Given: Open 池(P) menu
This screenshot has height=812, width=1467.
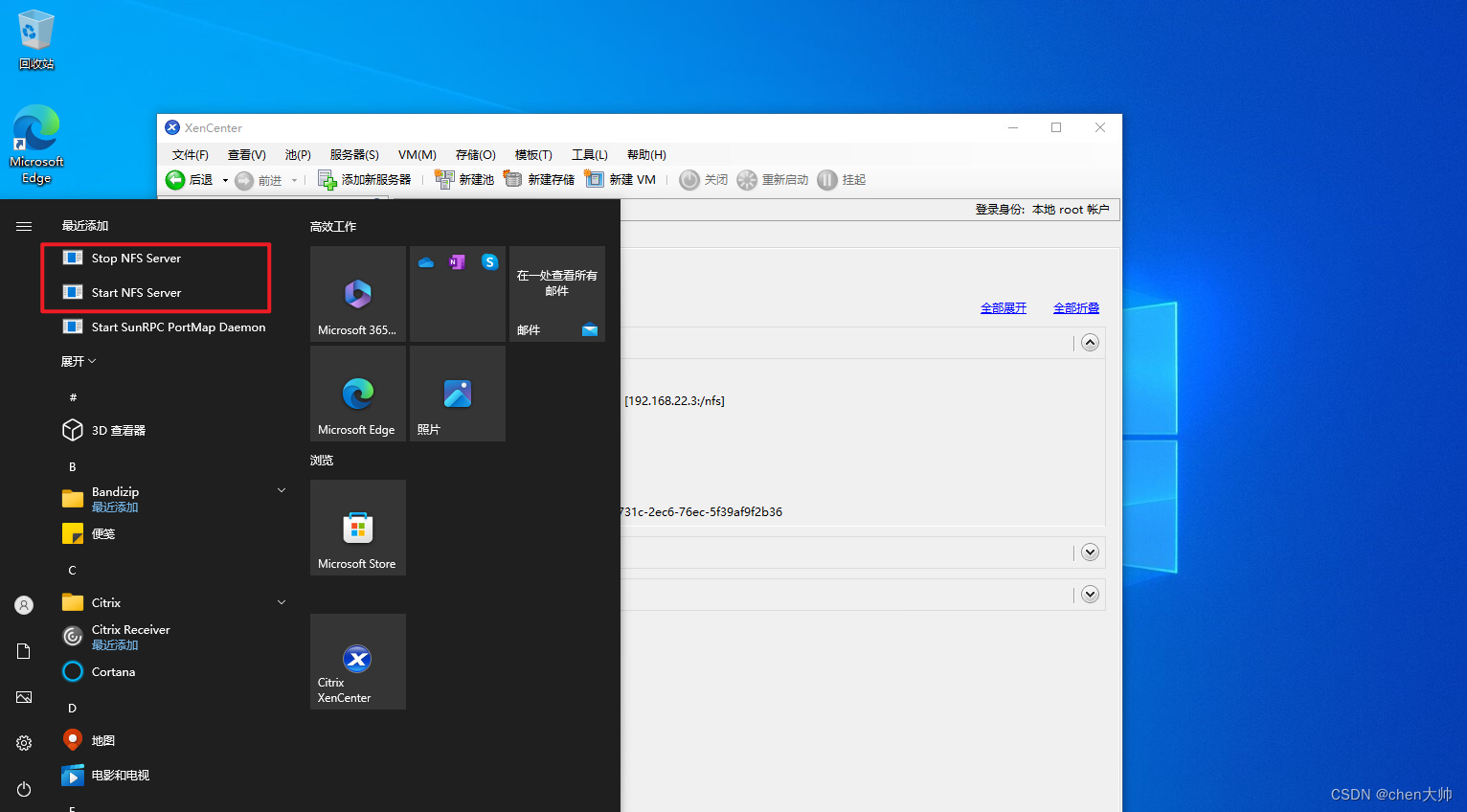Looking at the screenshot, I should click(x=298, y=155).
